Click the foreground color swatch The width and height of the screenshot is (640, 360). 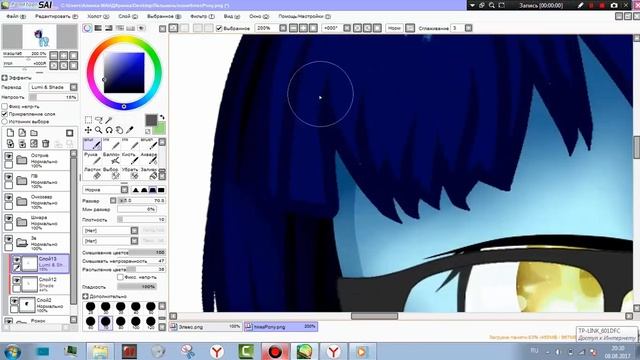[x=151, y=120]
